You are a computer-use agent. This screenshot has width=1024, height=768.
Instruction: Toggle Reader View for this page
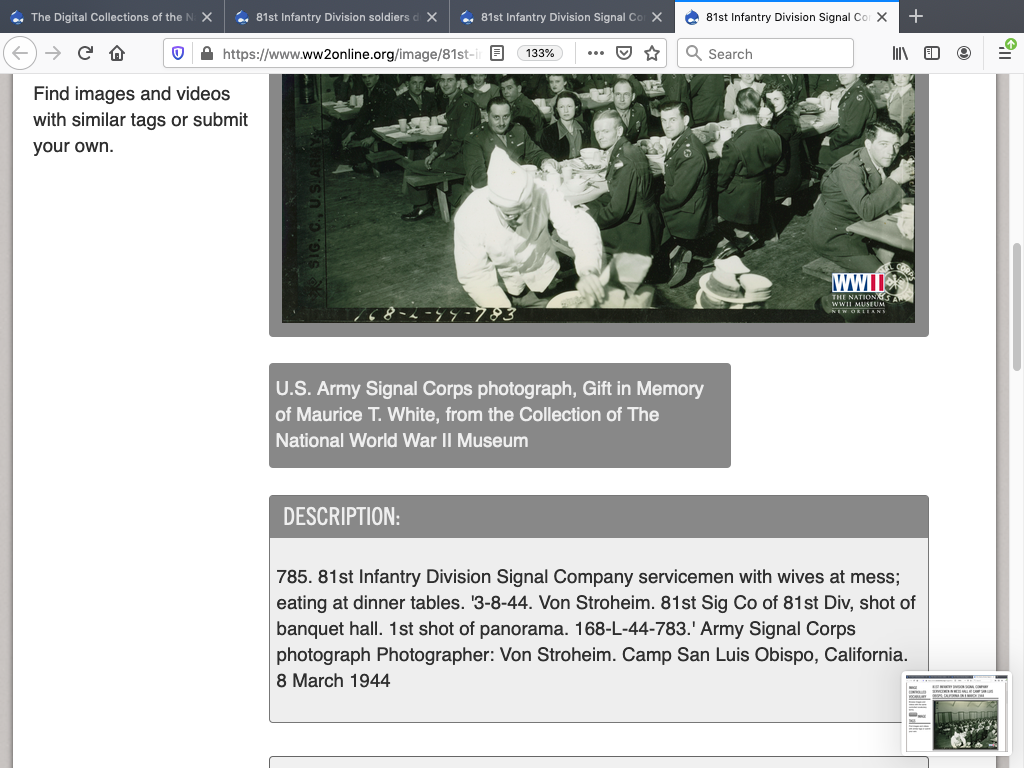(x=497, y=54)
